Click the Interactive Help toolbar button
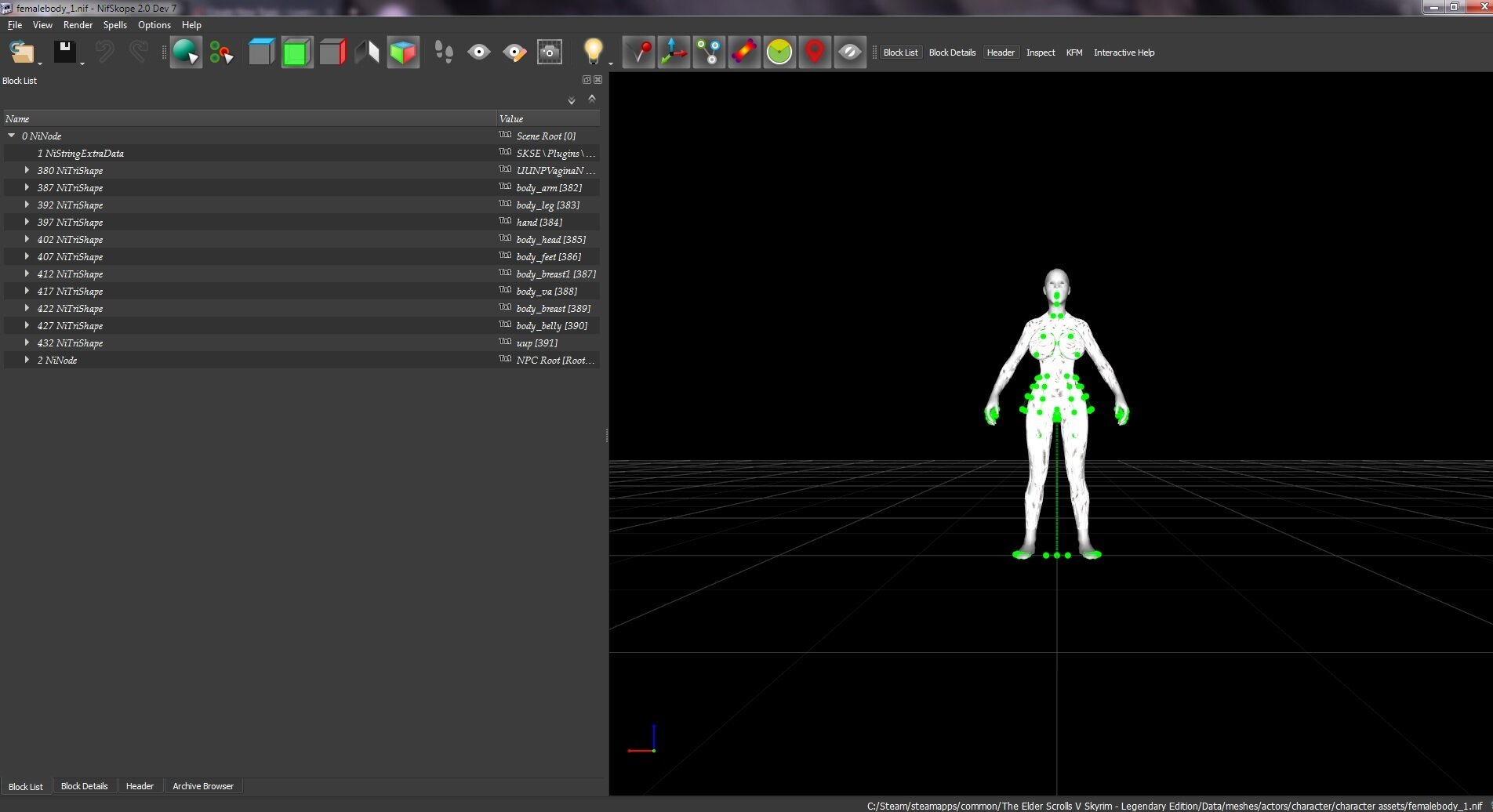The image size is (1493, 812). (x=1124, y=53)
